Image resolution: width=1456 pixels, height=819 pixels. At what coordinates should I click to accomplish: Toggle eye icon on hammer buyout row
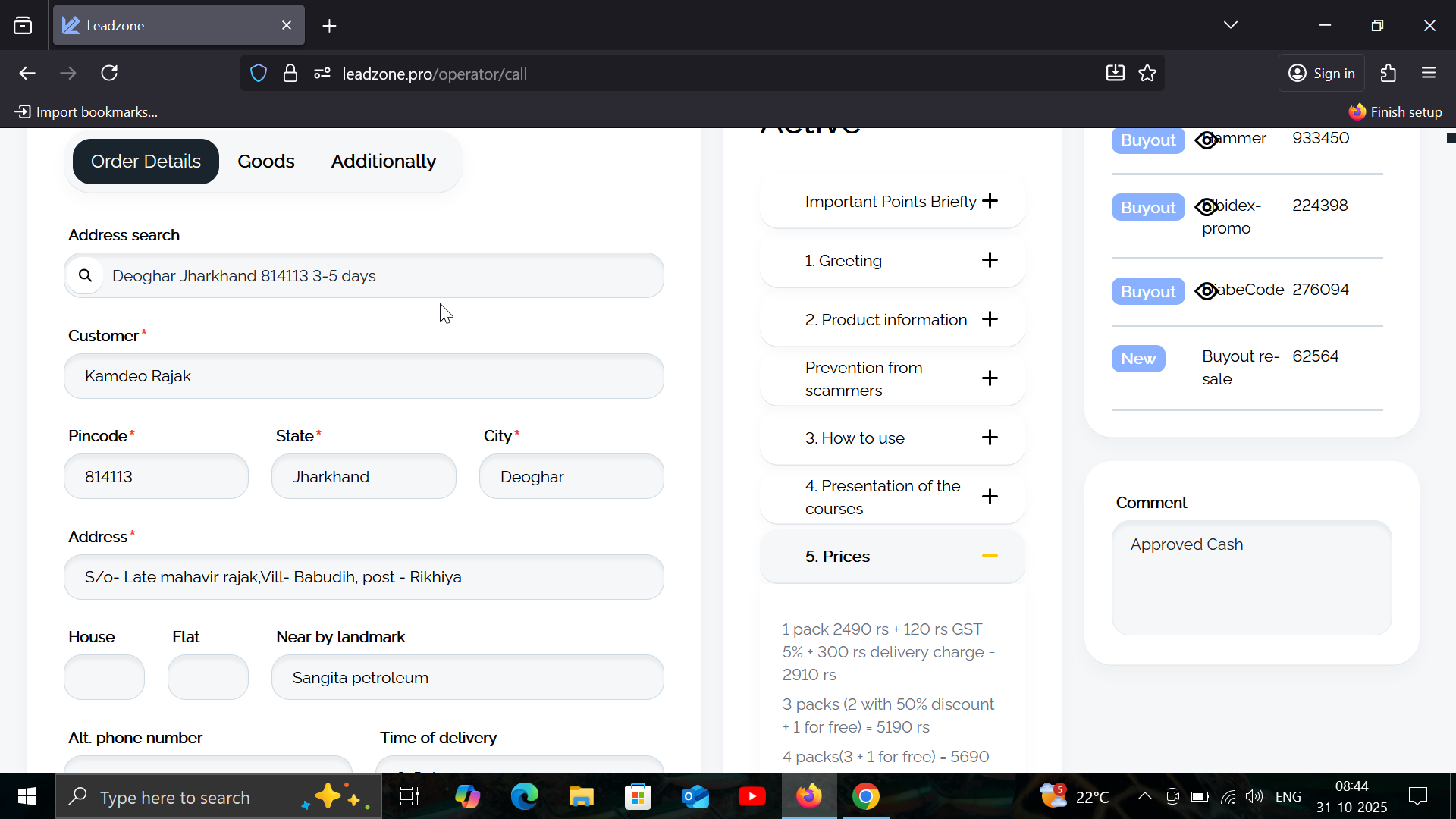tap(1206, 140)
